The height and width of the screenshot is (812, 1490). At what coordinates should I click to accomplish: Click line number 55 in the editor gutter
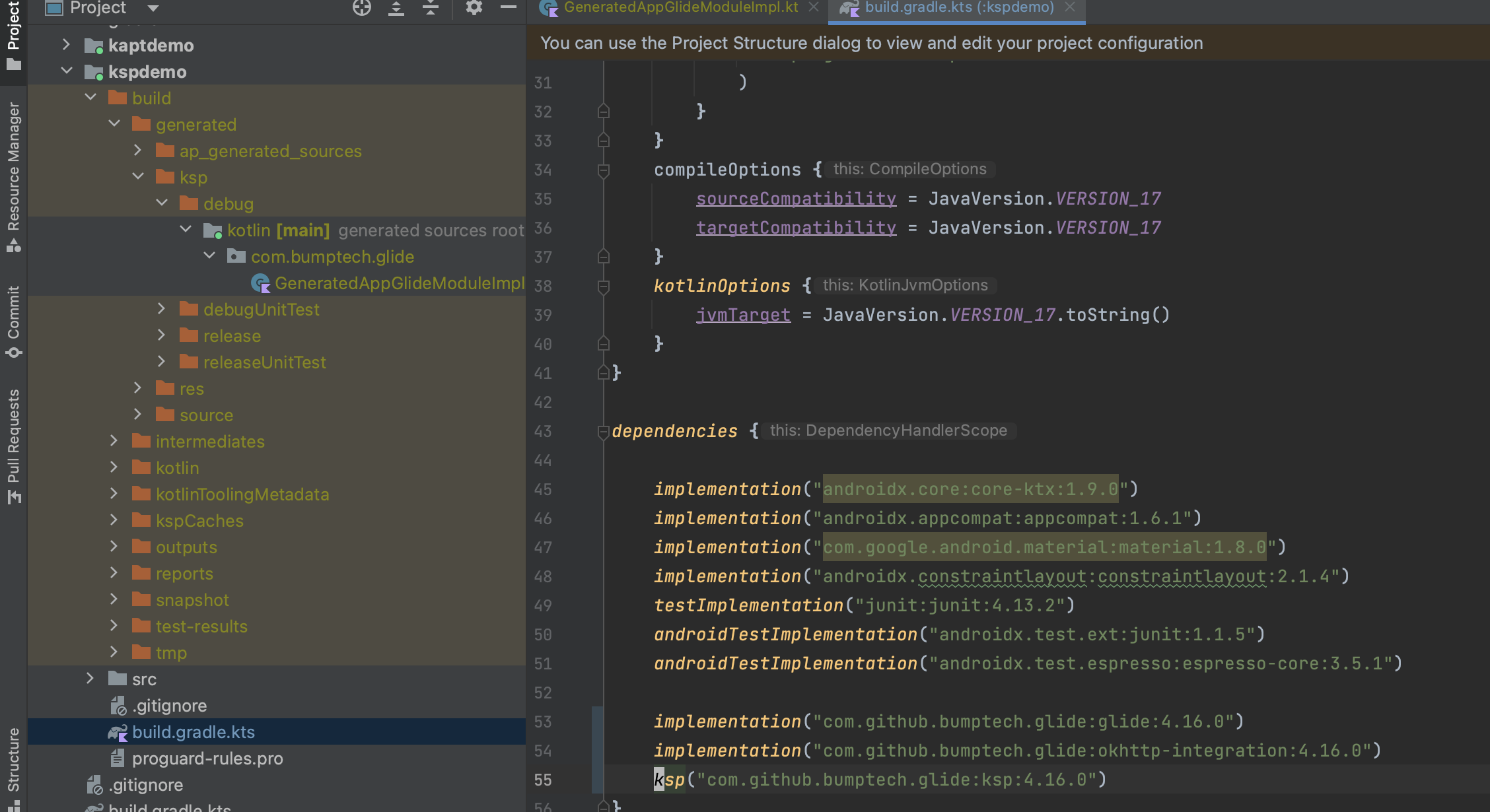pos(543,780)
